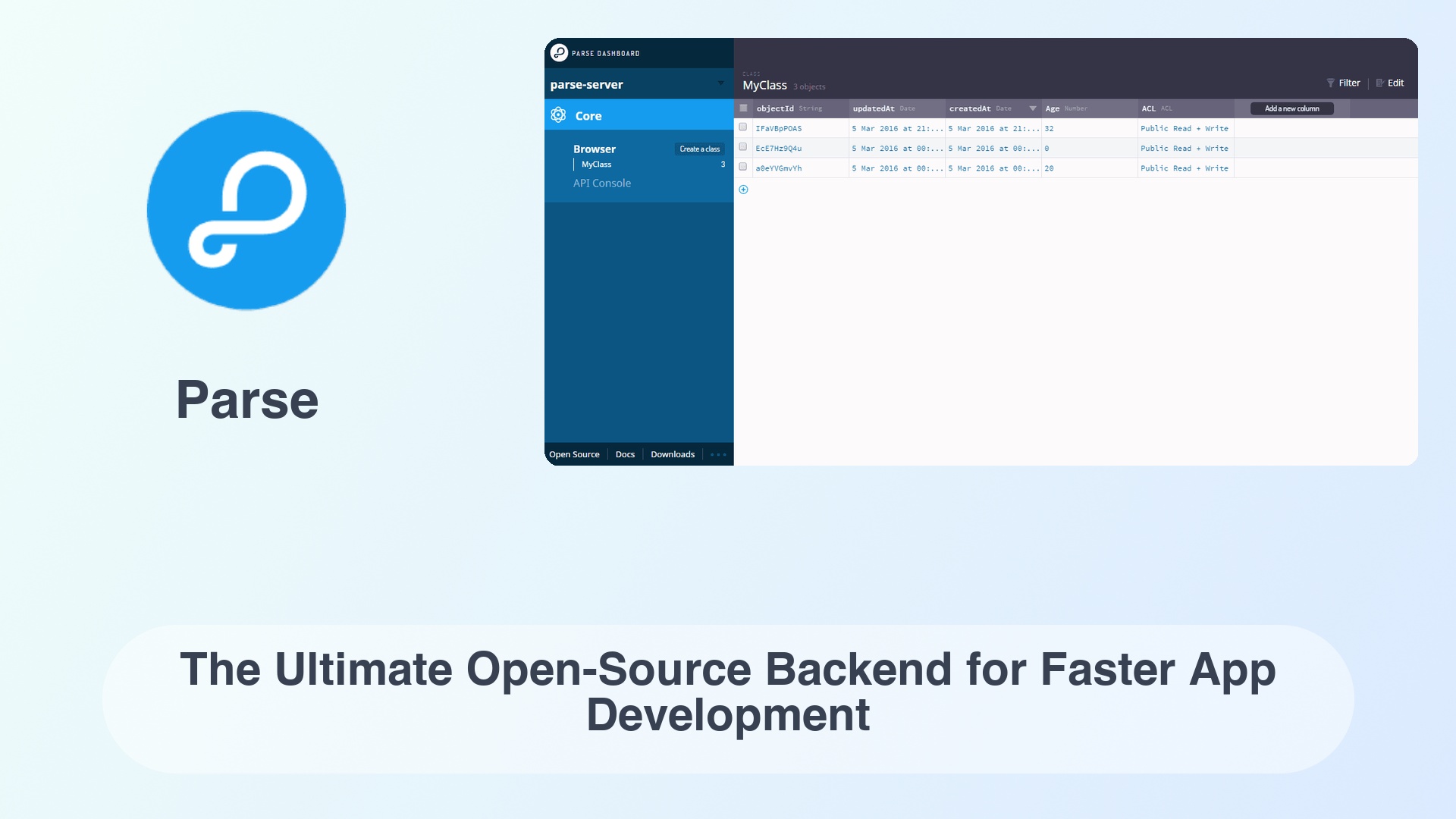This screenshot has width=1456, height=819.
Task: Click the Core atom icon
Action: coord(559,115)
